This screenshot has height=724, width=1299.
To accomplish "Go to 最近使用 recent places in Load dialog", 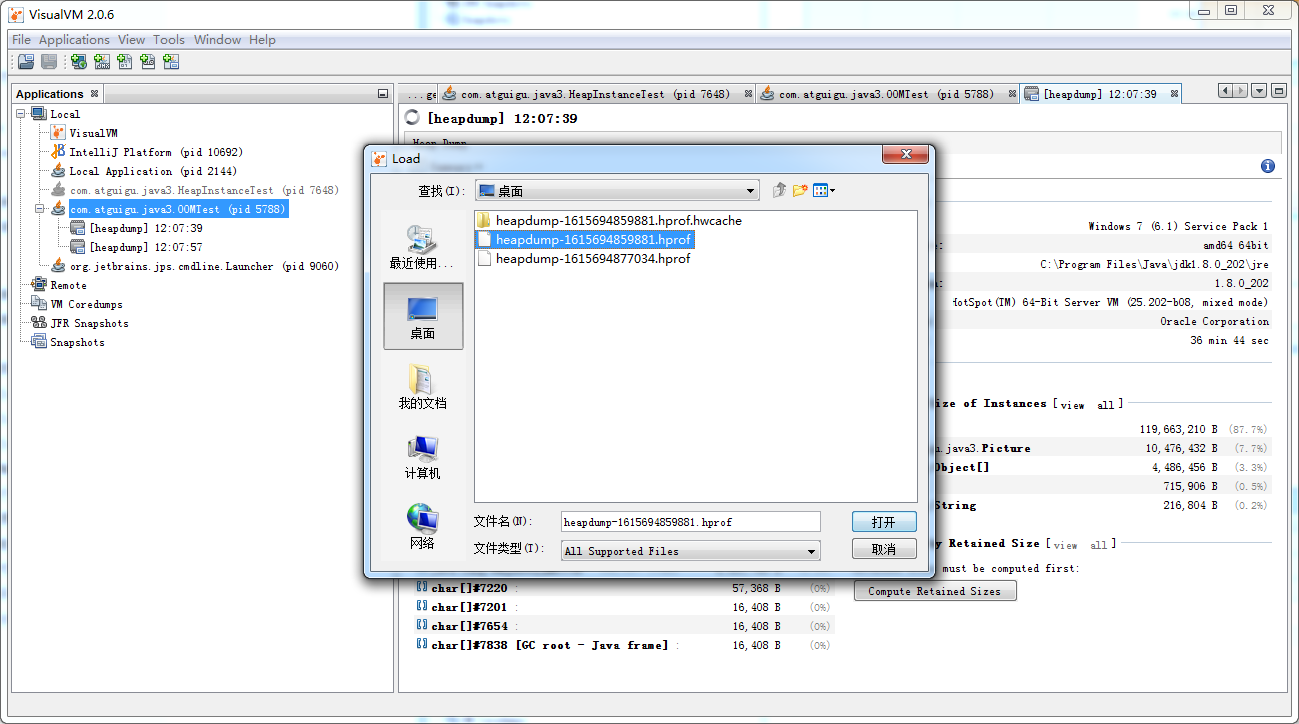I will [422, 247].
